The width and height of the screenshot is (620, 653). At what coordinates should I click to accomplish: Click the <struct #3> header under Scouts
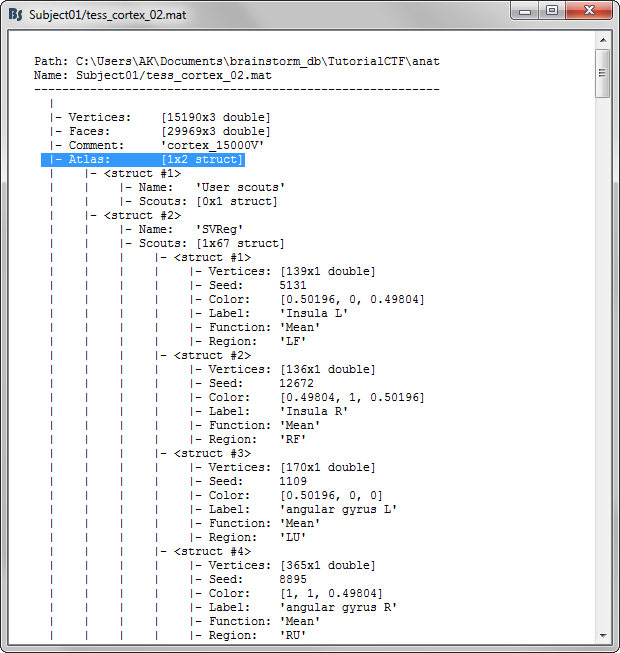[x=212, y=453]
